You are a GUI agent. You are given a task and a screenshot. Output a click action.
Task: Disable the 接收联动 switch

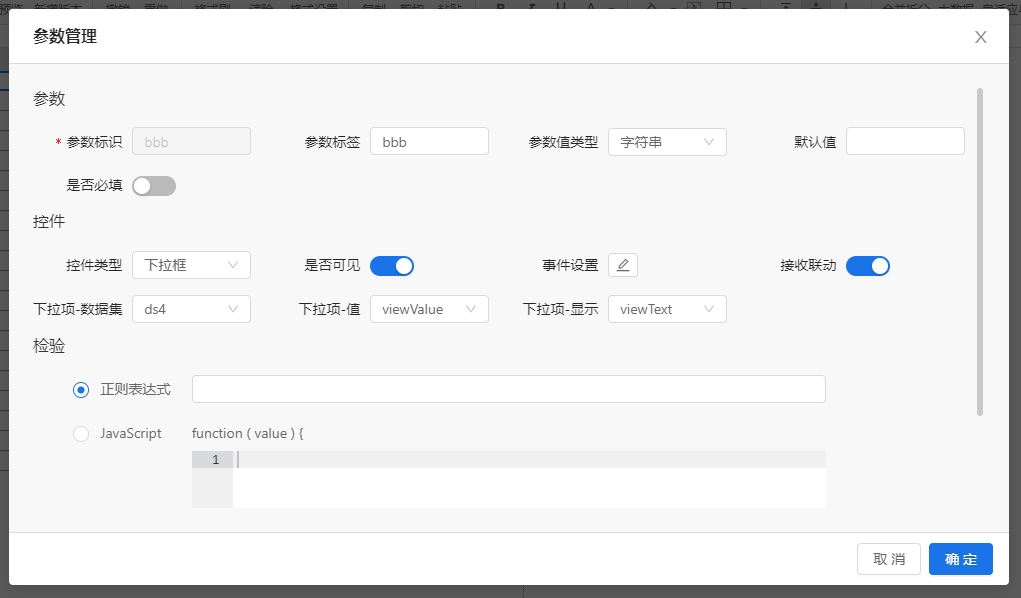(868, 266)
